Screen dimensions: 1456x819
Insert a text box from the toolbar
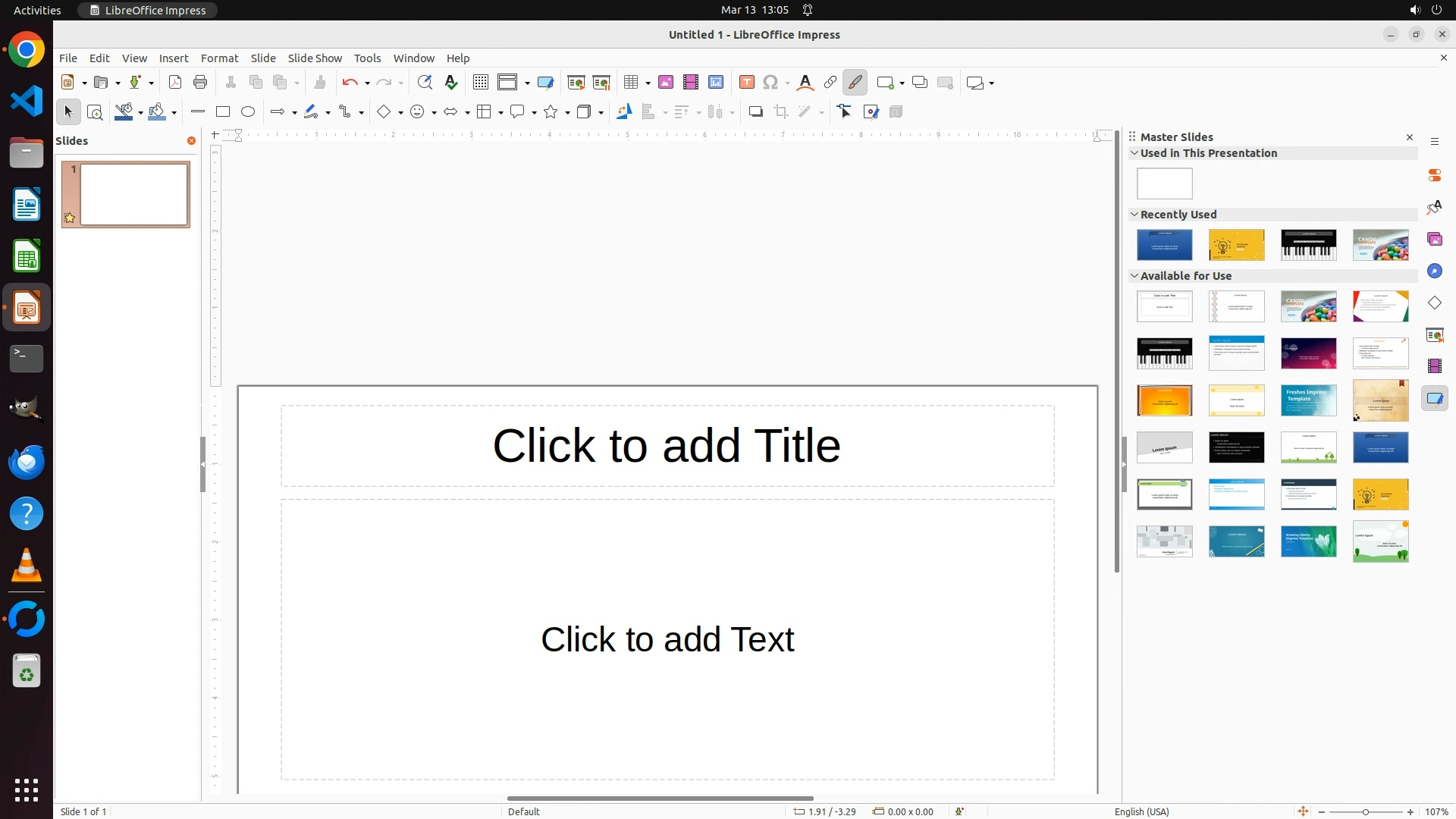(747, 83)
